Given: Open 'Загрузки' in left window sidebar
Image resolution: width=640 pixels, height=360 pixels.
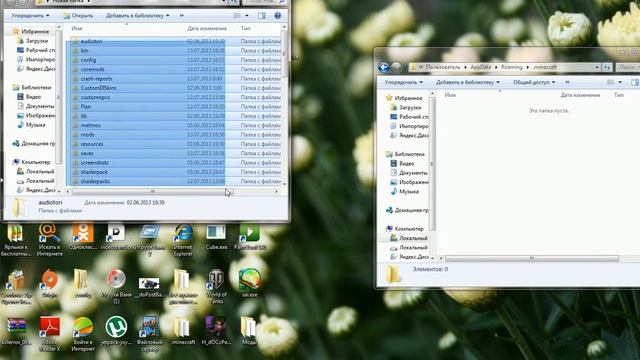Looking at the screenshot, I should [33, 41].
